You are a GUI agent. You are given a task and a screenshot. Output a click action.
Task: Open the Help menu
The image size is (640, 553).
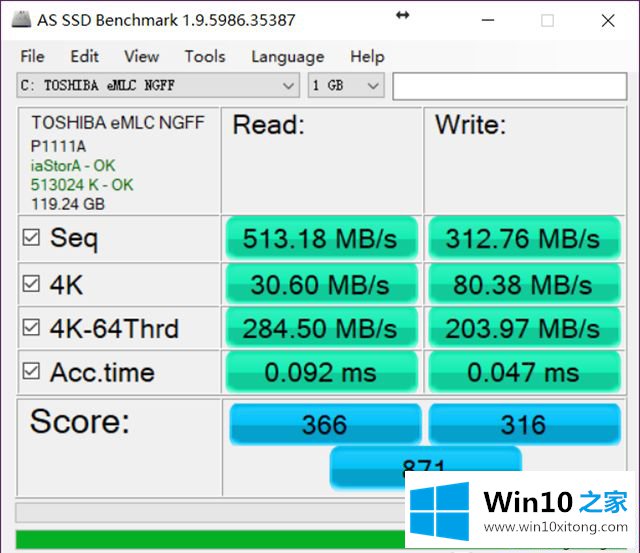367,57
